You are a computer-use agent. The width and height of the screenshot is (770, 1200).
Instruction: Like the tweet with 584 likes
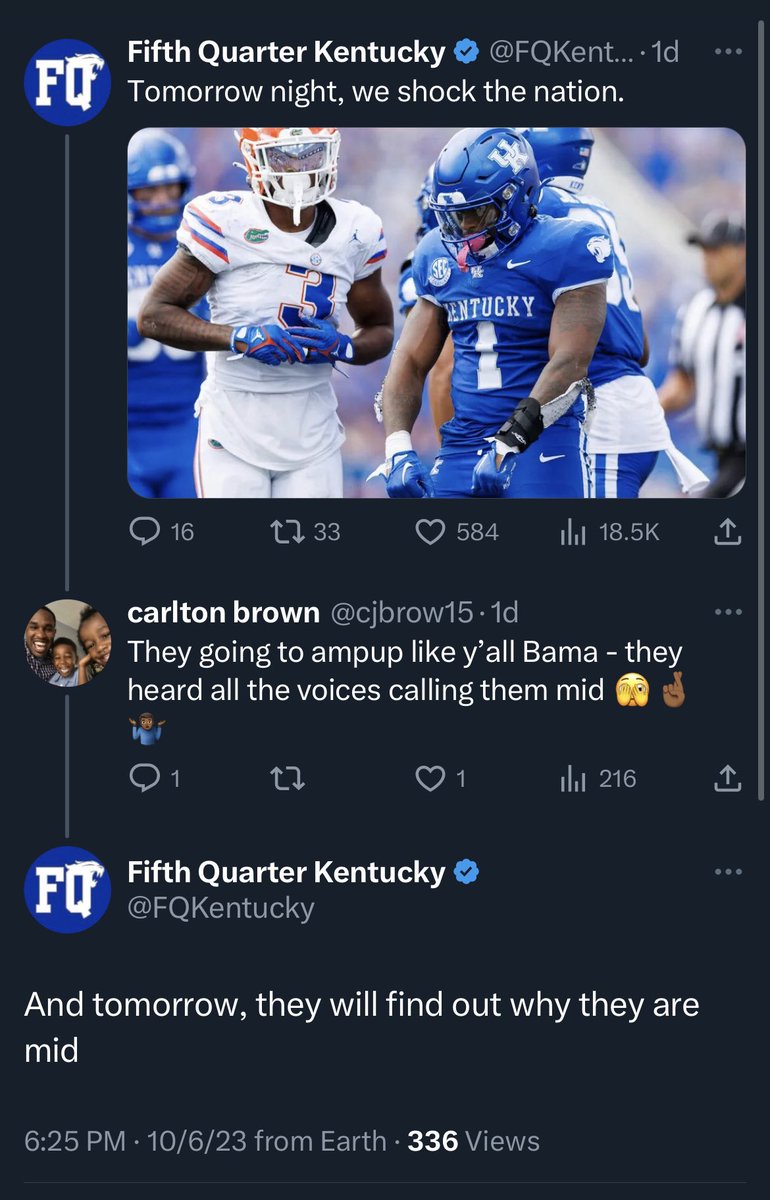click(456, 533)
